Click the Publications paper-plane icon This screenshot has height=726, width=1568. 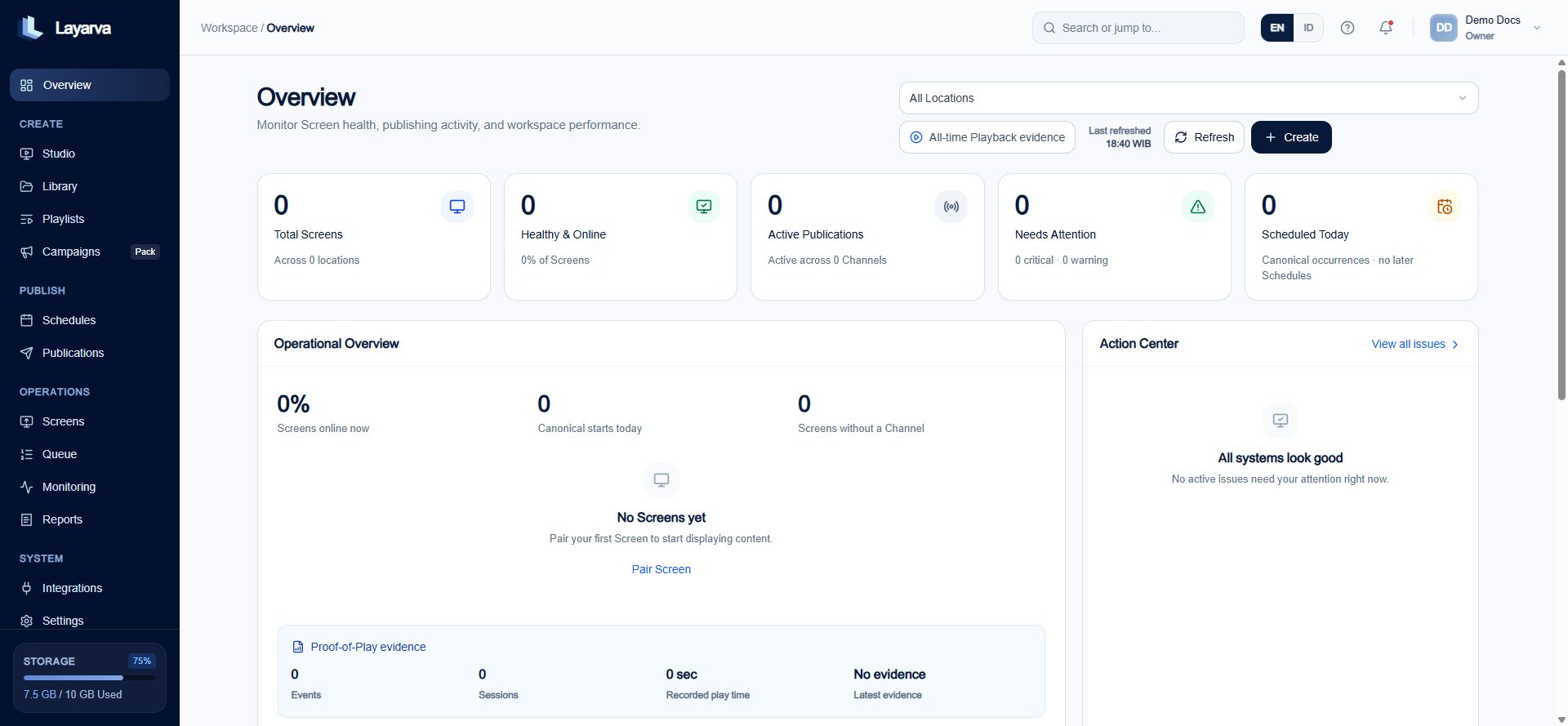coord(27,353)
